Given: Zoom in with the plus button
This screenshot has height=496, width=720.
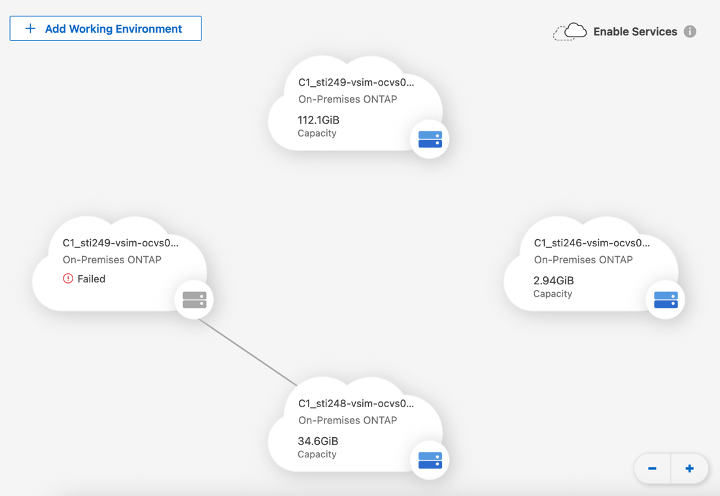Looking at the screenshot, I should (x=689, y=468).
